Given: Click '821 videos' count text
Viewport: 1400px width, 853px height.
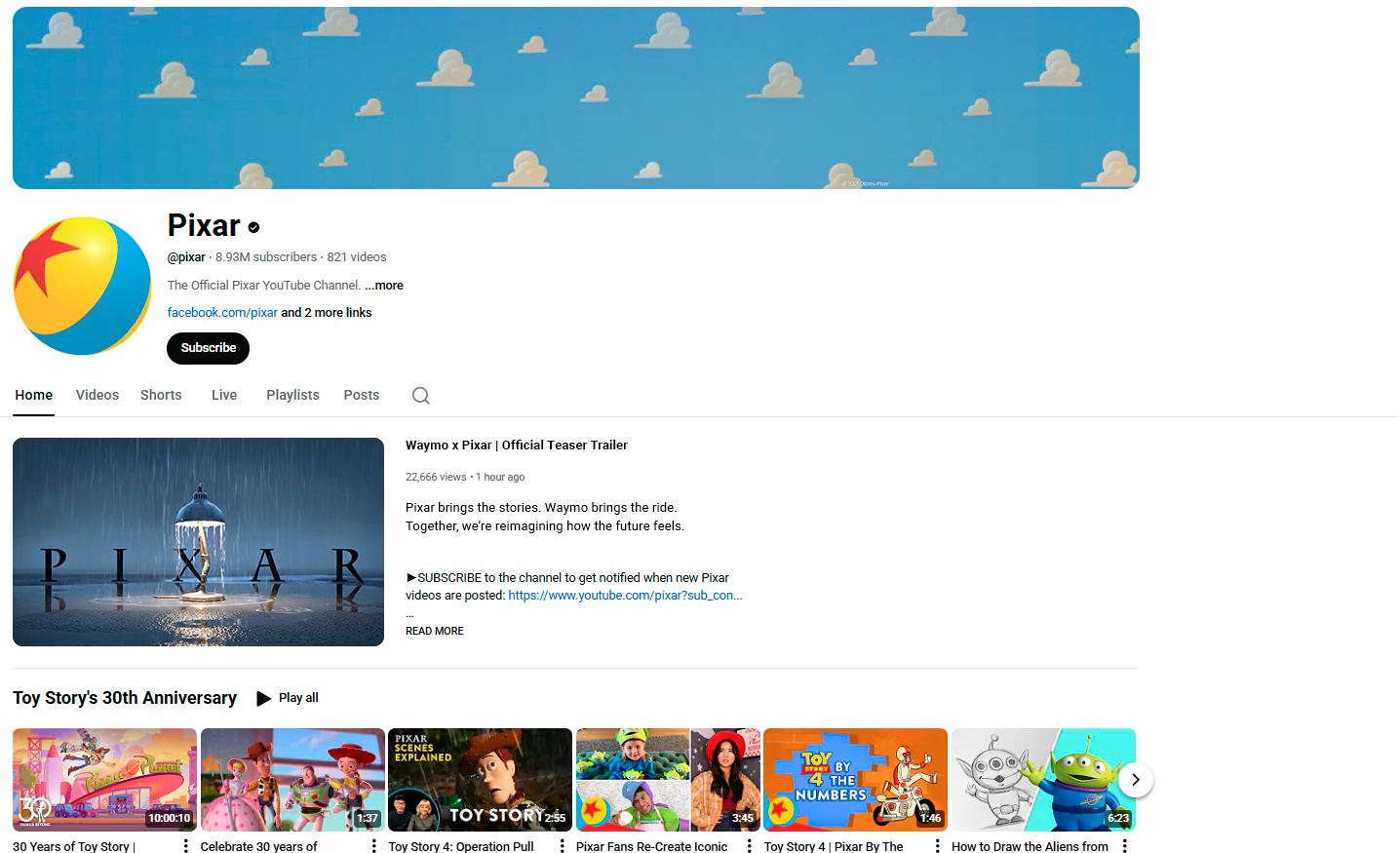Looking at the screenshot, I should (357, 257).
